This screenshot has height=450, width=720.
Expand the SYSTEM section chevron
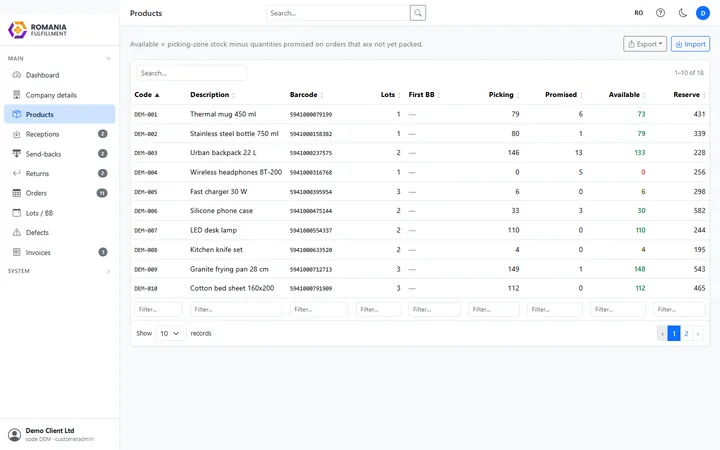[108, 271]
